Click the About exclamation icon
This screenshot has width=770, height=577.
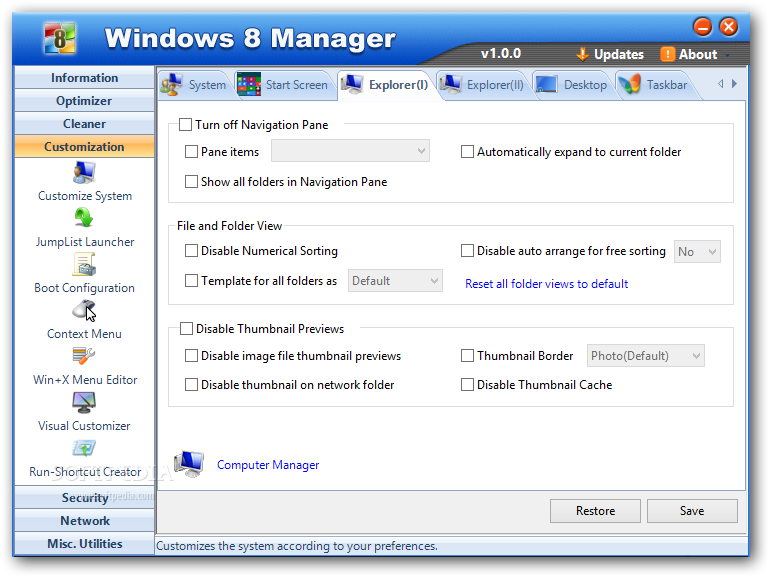(x=667, y=54)
